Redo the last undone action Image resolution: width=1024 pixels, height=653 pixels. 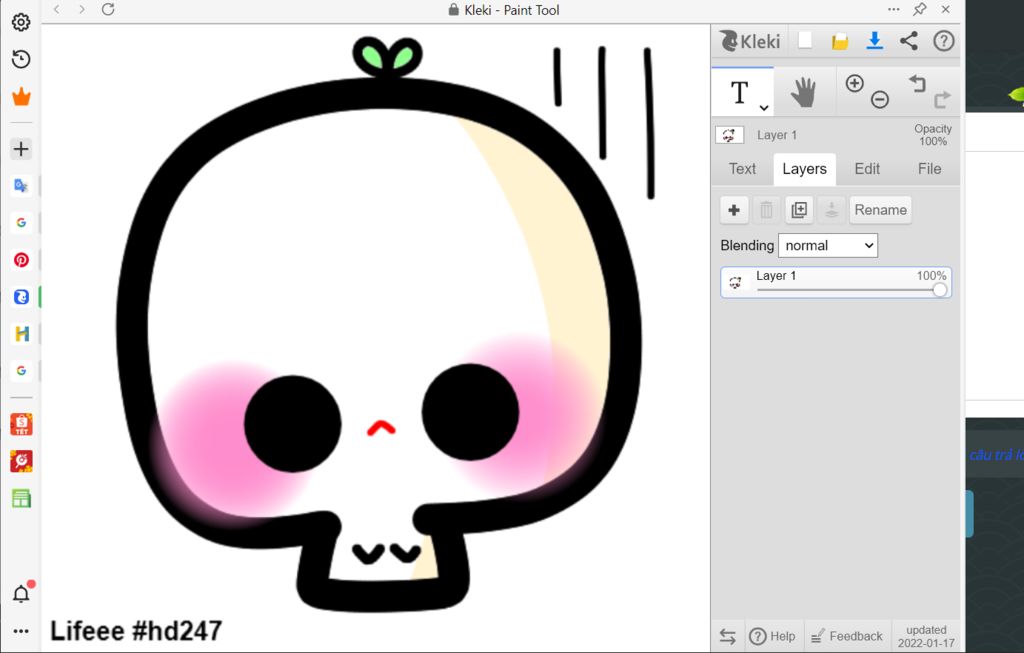point(942,99)
